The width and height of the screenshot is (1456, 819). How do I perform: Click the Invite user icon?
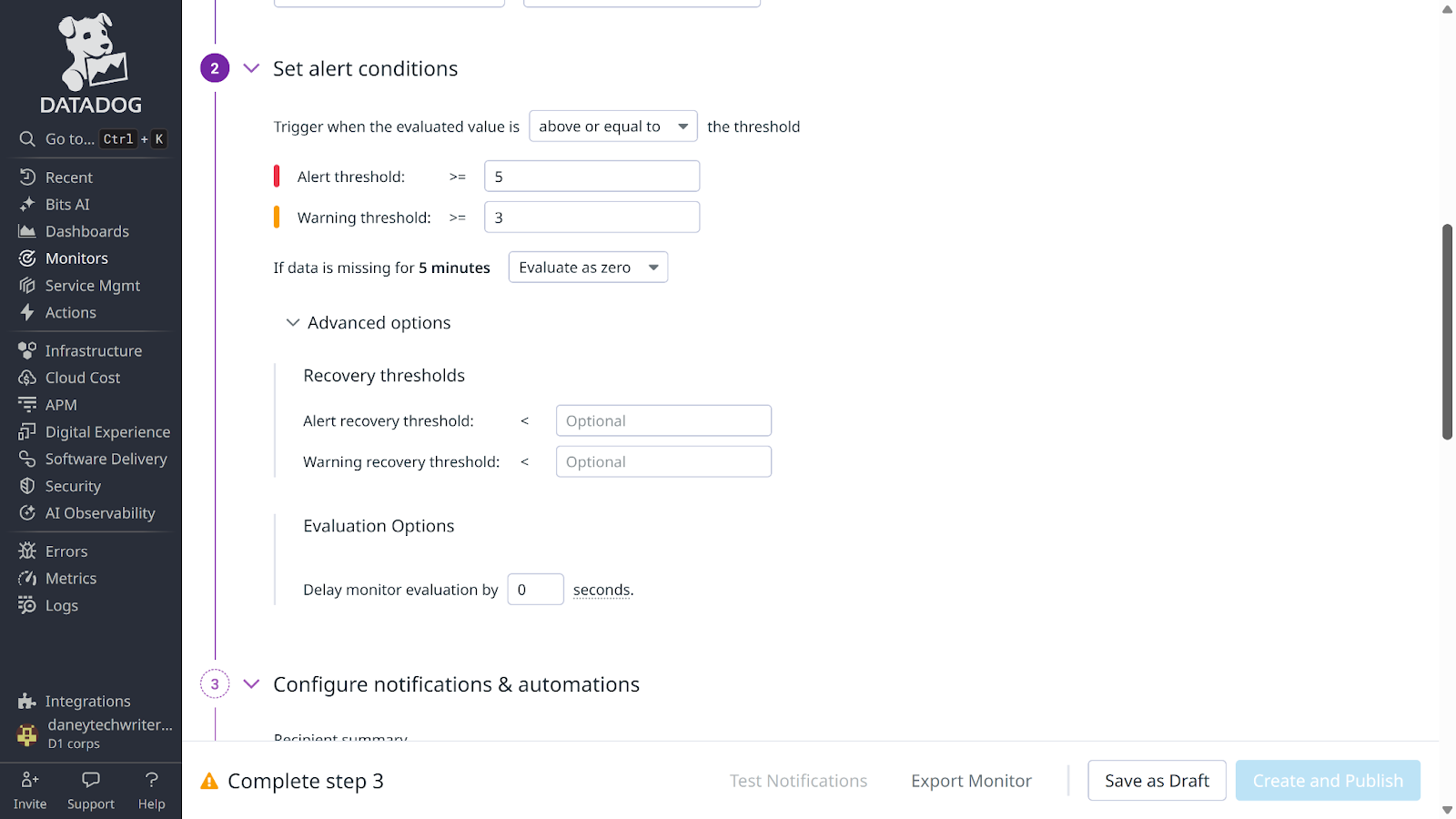coord(30,780)
